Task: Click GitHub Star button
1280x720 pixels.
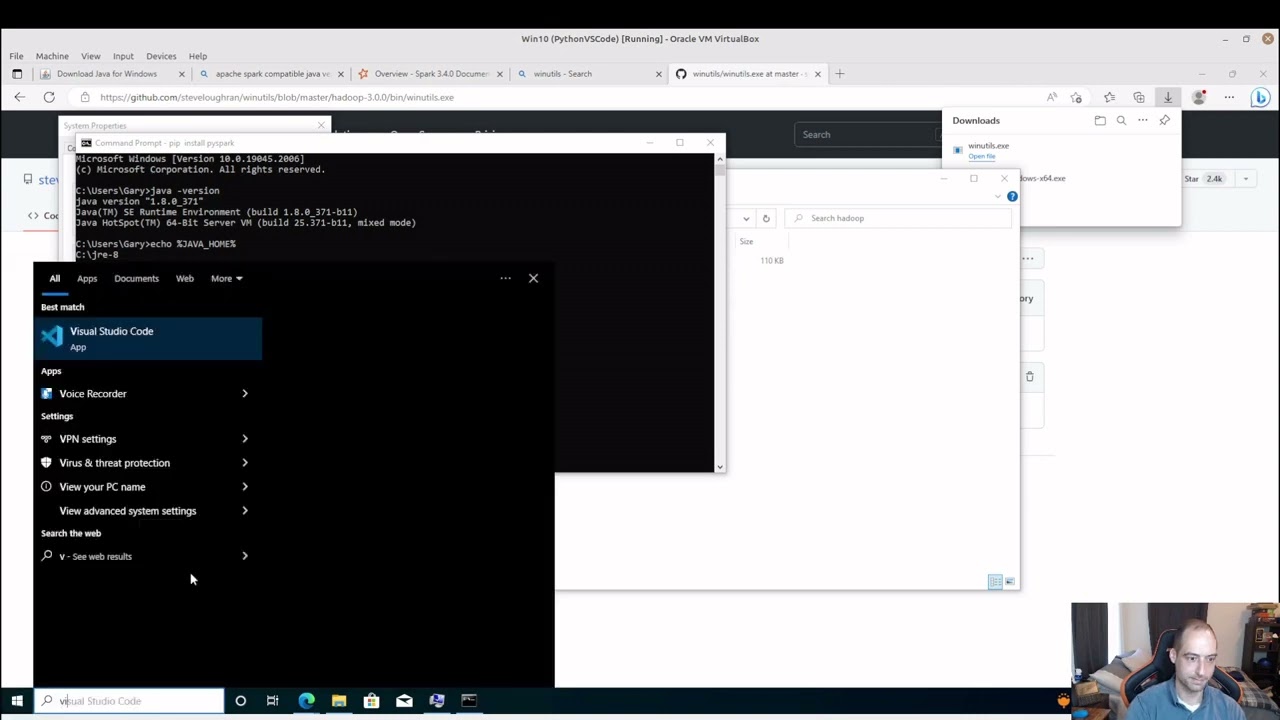Action: click(x=1205, y=179)
